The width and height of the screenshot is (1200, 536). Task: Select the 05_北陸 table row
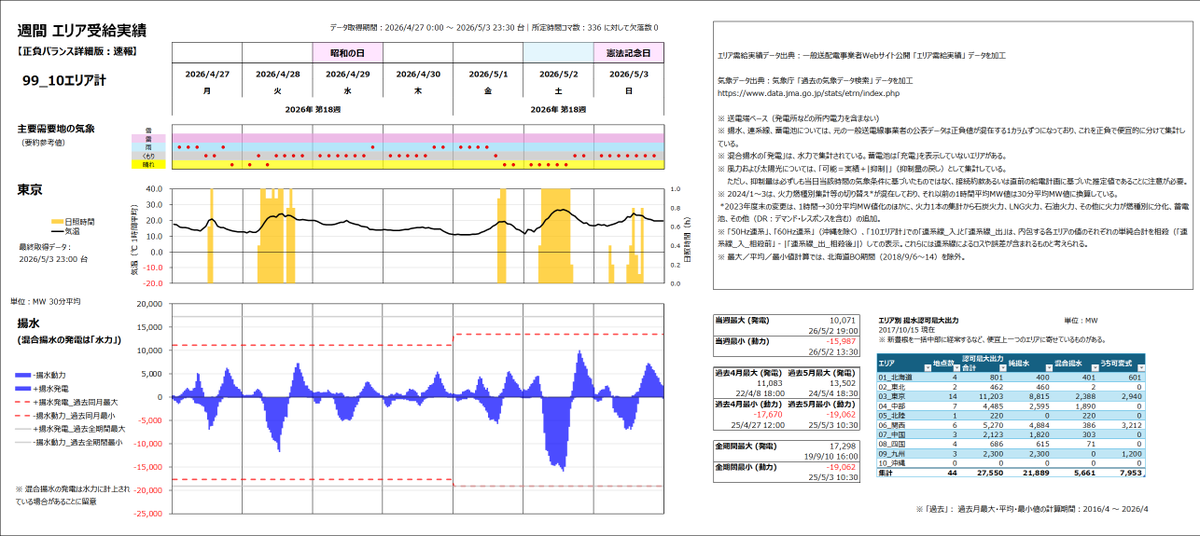coord(1010,415)
